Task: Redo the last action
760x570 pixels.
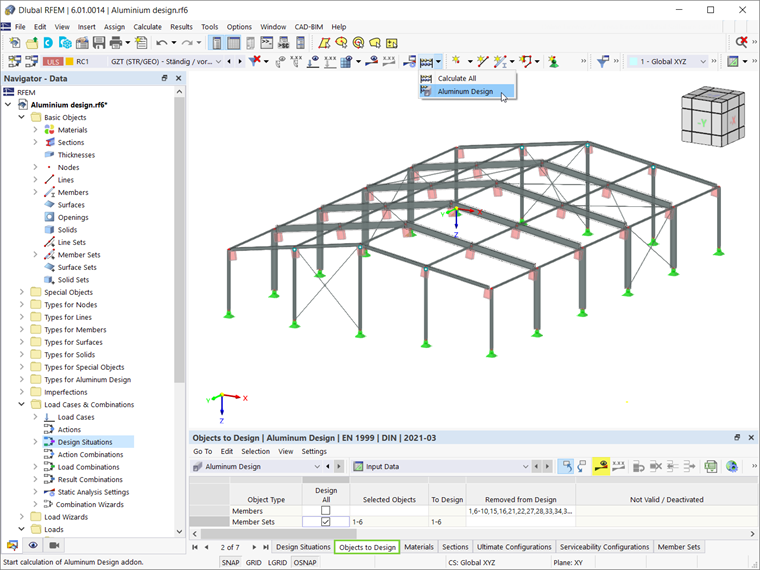Action: 187,43
